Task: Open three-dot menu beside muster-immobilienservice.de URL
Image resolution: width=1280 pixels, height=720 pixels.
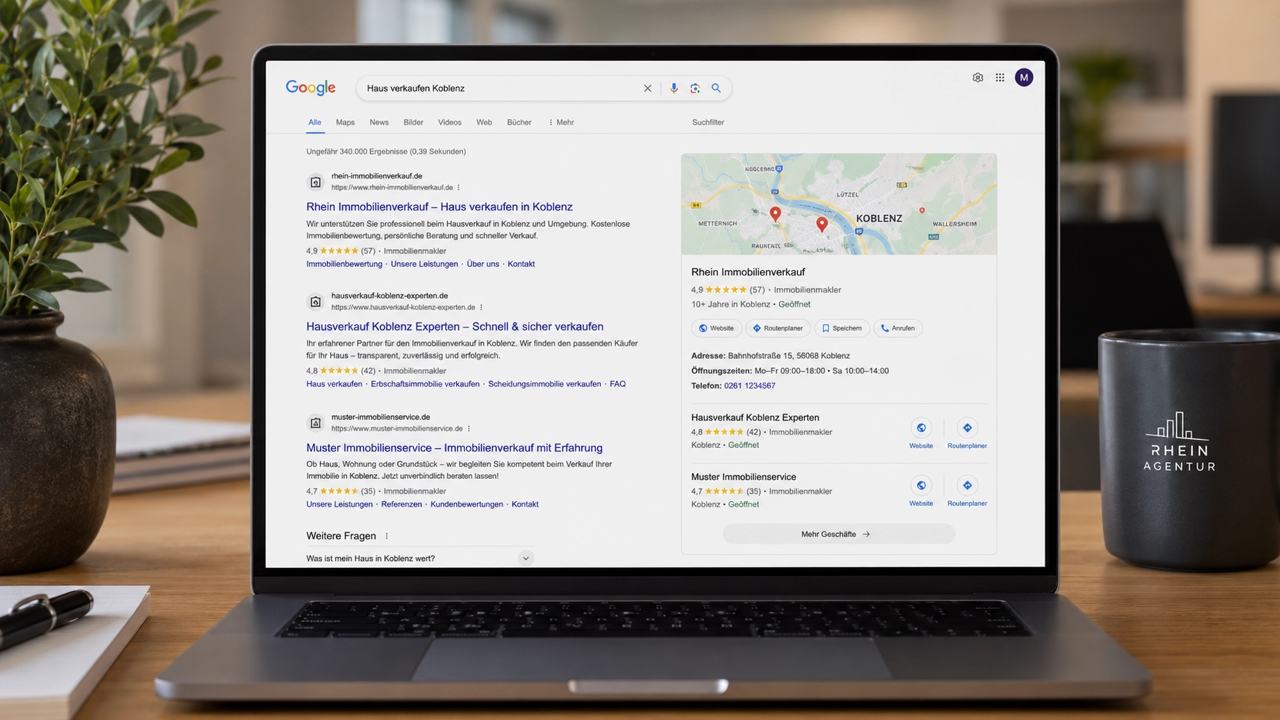Action: pos(468,428)
